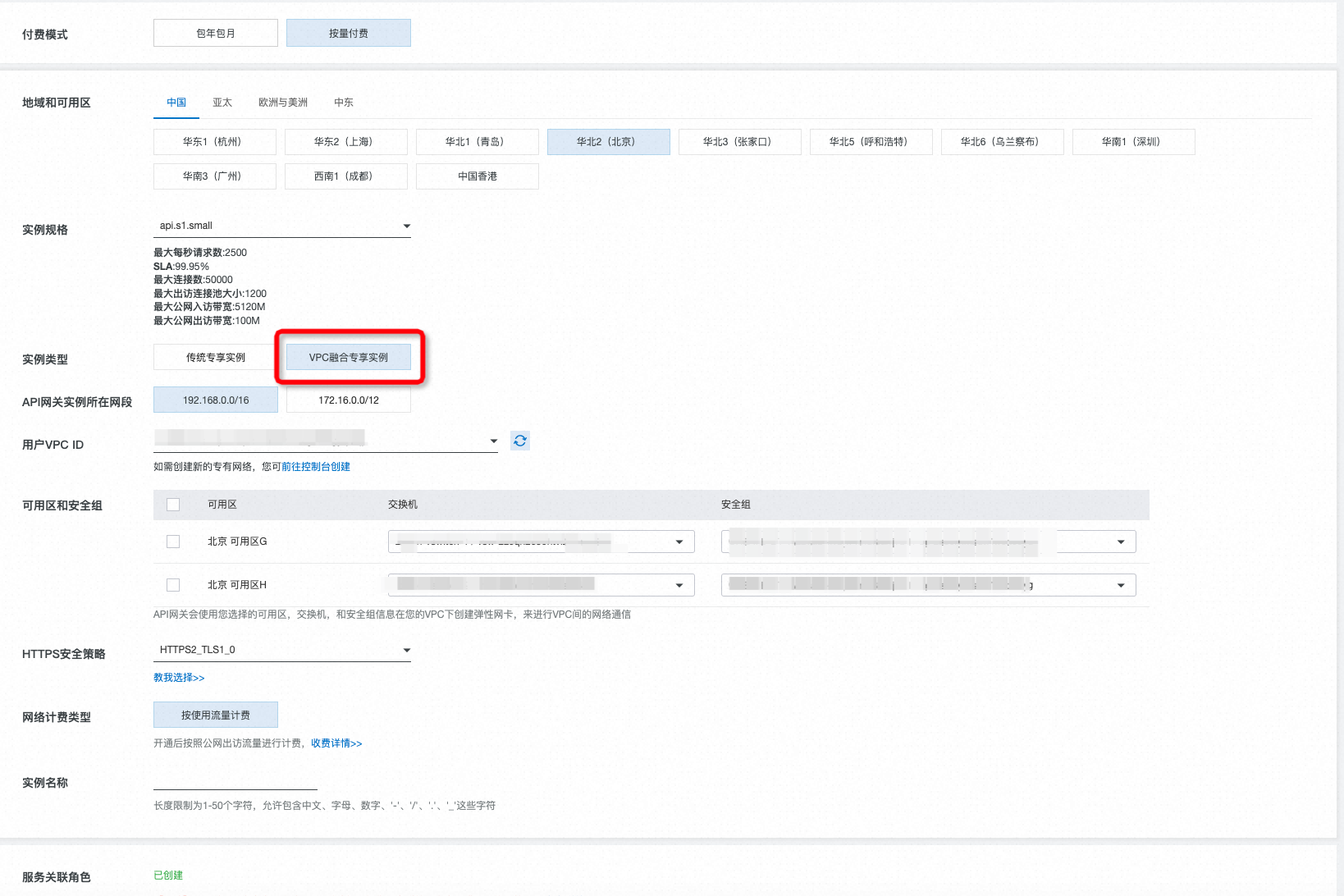Switch to the 亚太 region tab
The width and height of the screenshot is (1344, 896).
(x=222, y=103)
